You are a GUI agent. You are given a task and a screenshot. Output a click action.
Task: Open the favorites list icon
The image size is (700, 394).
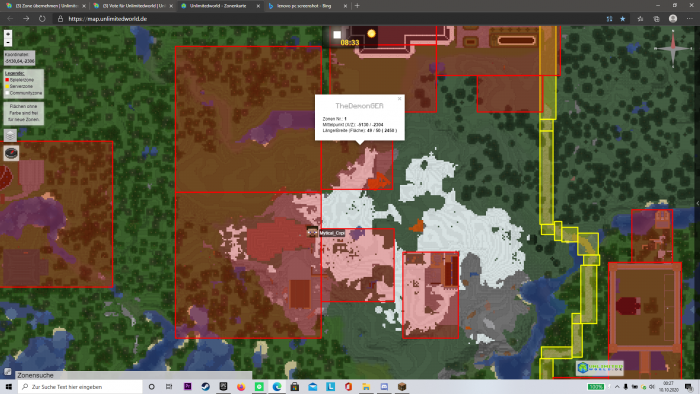640,19
